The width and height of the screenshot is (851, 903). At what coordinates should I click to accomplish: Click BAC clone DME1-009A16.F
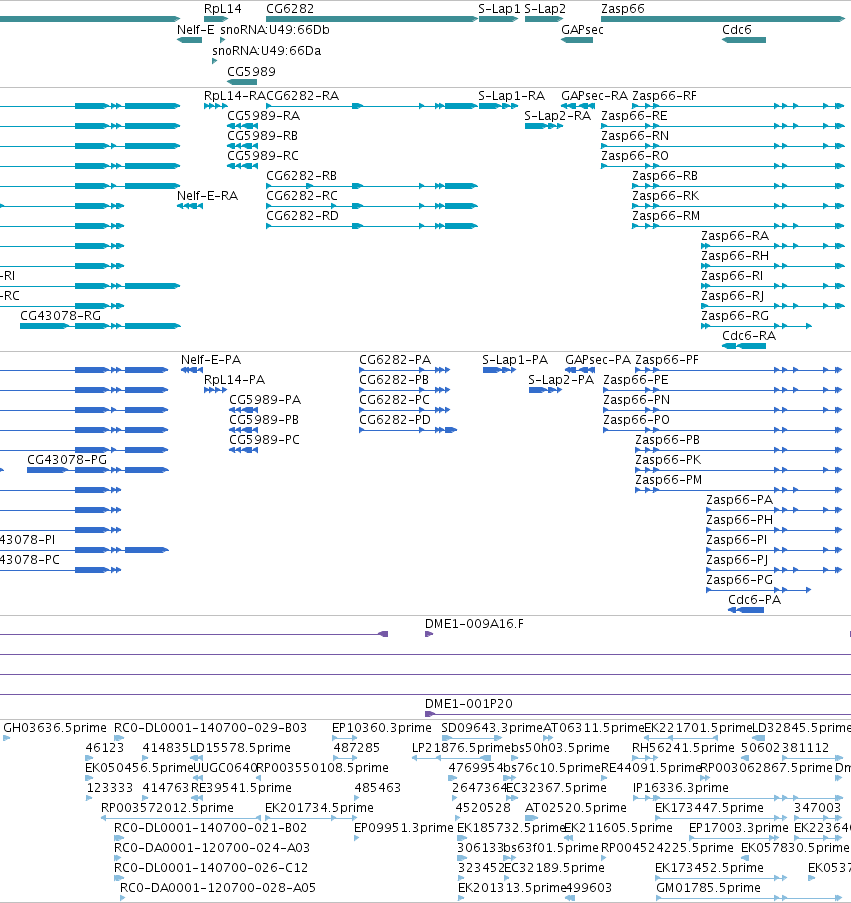[474, 624]
